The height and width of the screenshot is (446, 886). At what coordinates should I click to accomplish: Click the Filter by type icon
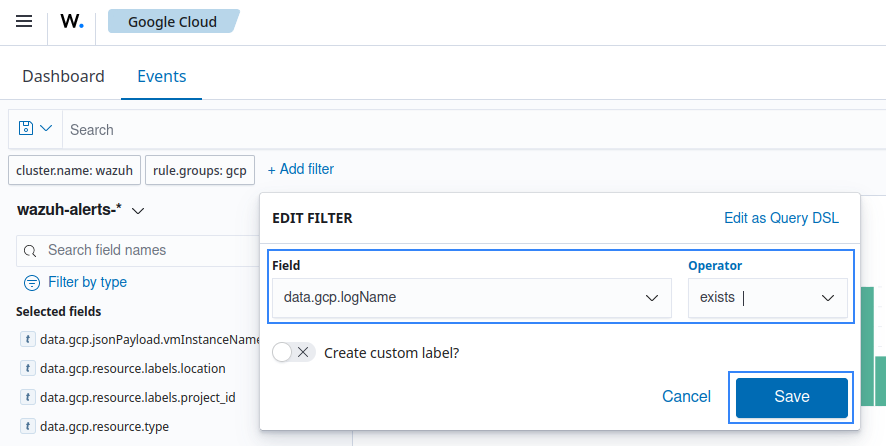[x=32, y=282]
